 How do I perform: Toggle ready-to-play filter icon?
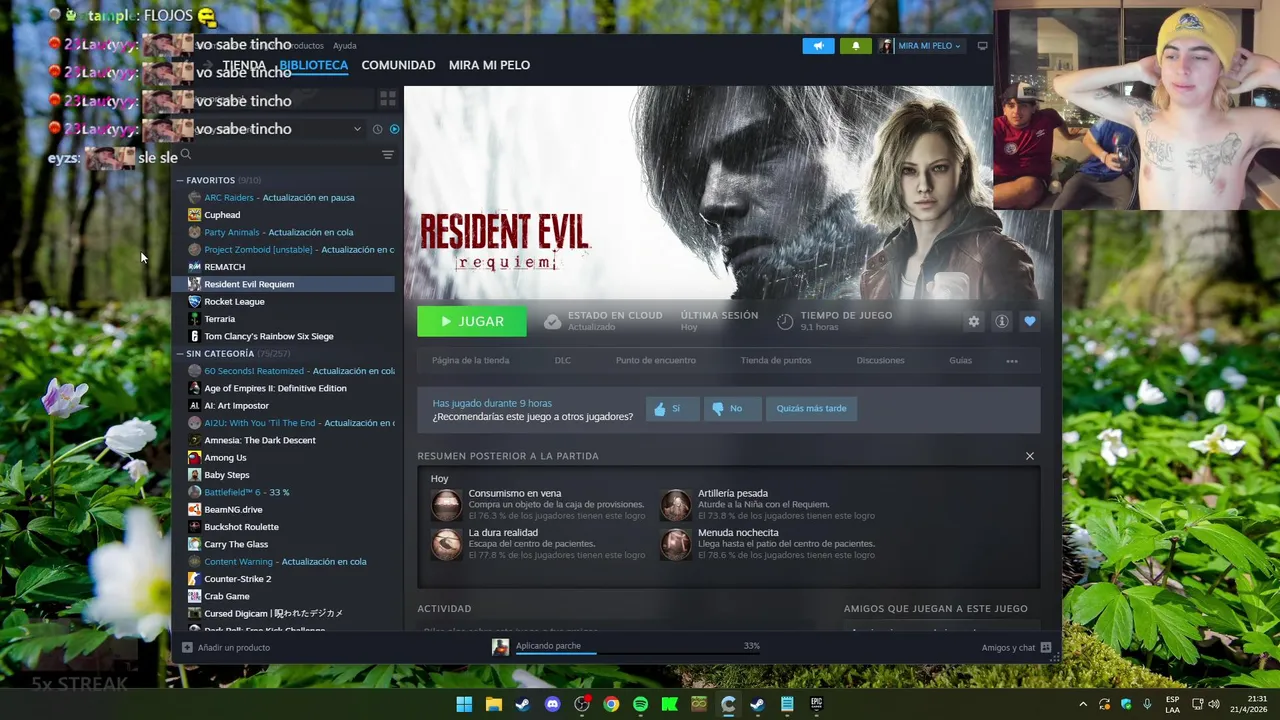click(x=394, y=129)
